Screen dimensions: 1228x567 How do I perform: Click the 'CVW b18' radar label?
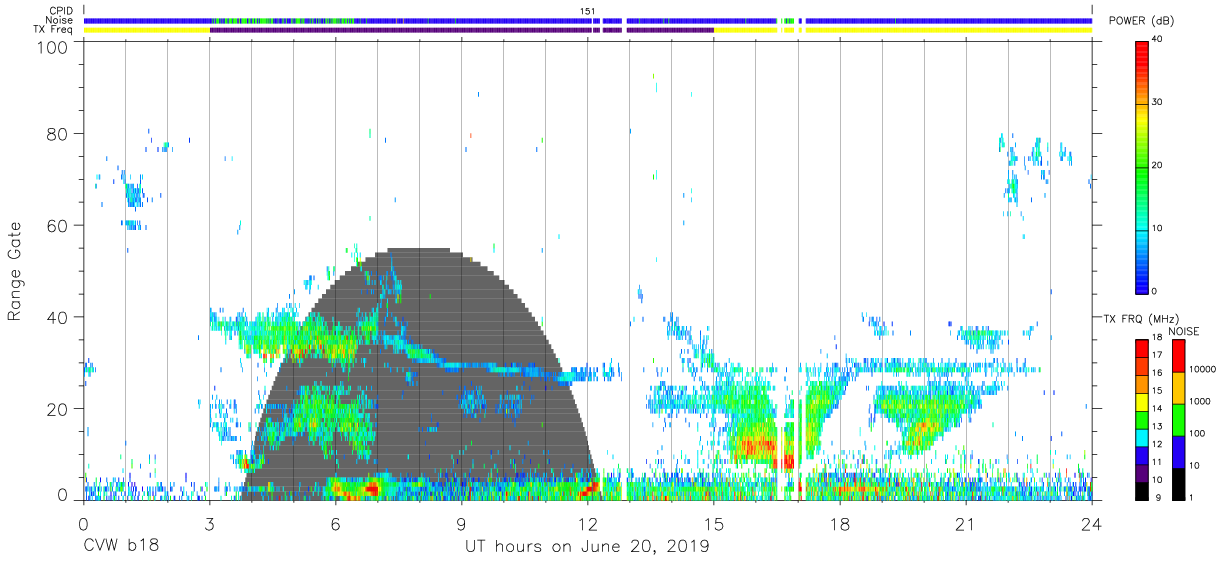point(120,547)
